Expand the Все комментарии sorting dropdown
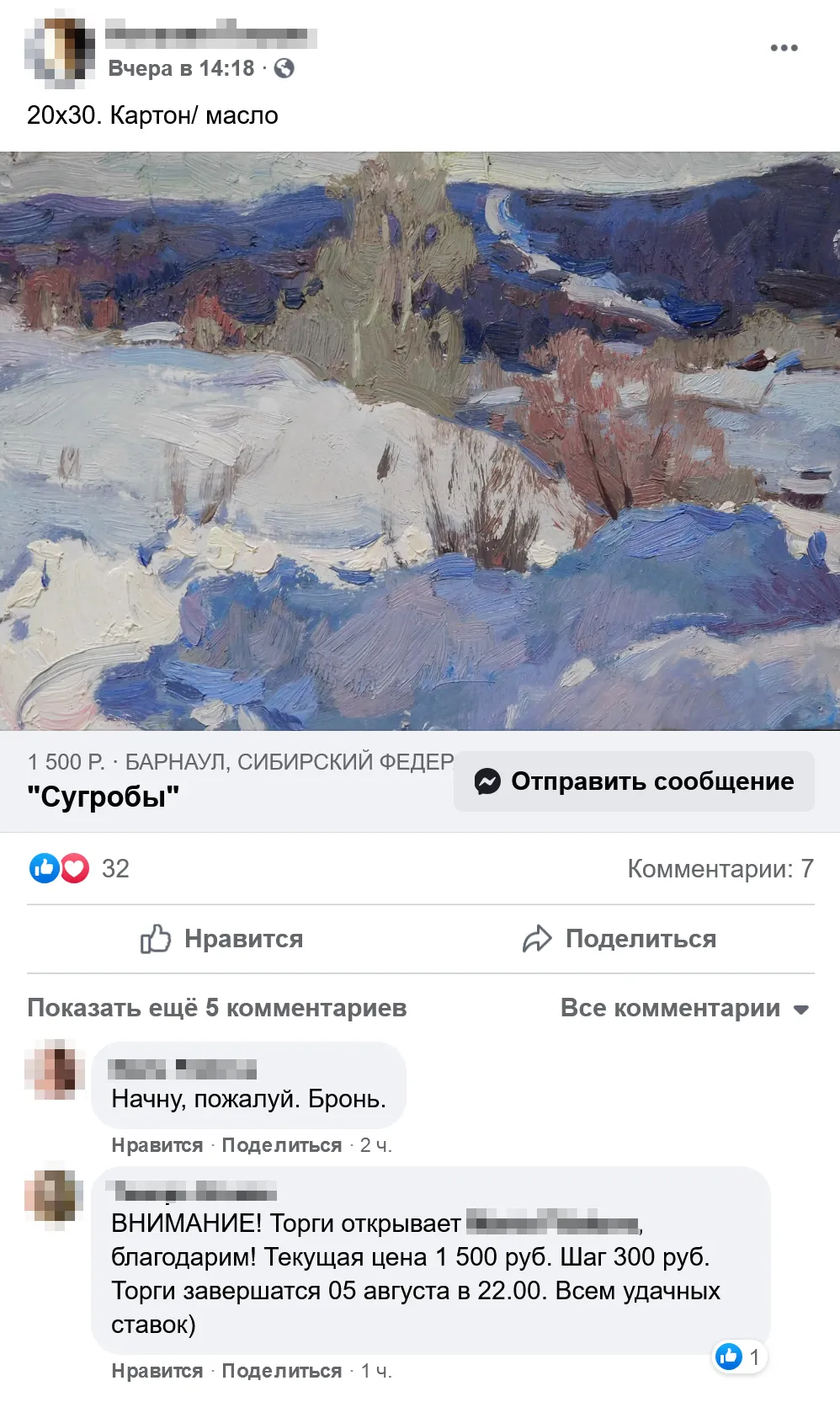Screen dimensions: 840x1418 pyautogui.click(x=685, y=1008)
